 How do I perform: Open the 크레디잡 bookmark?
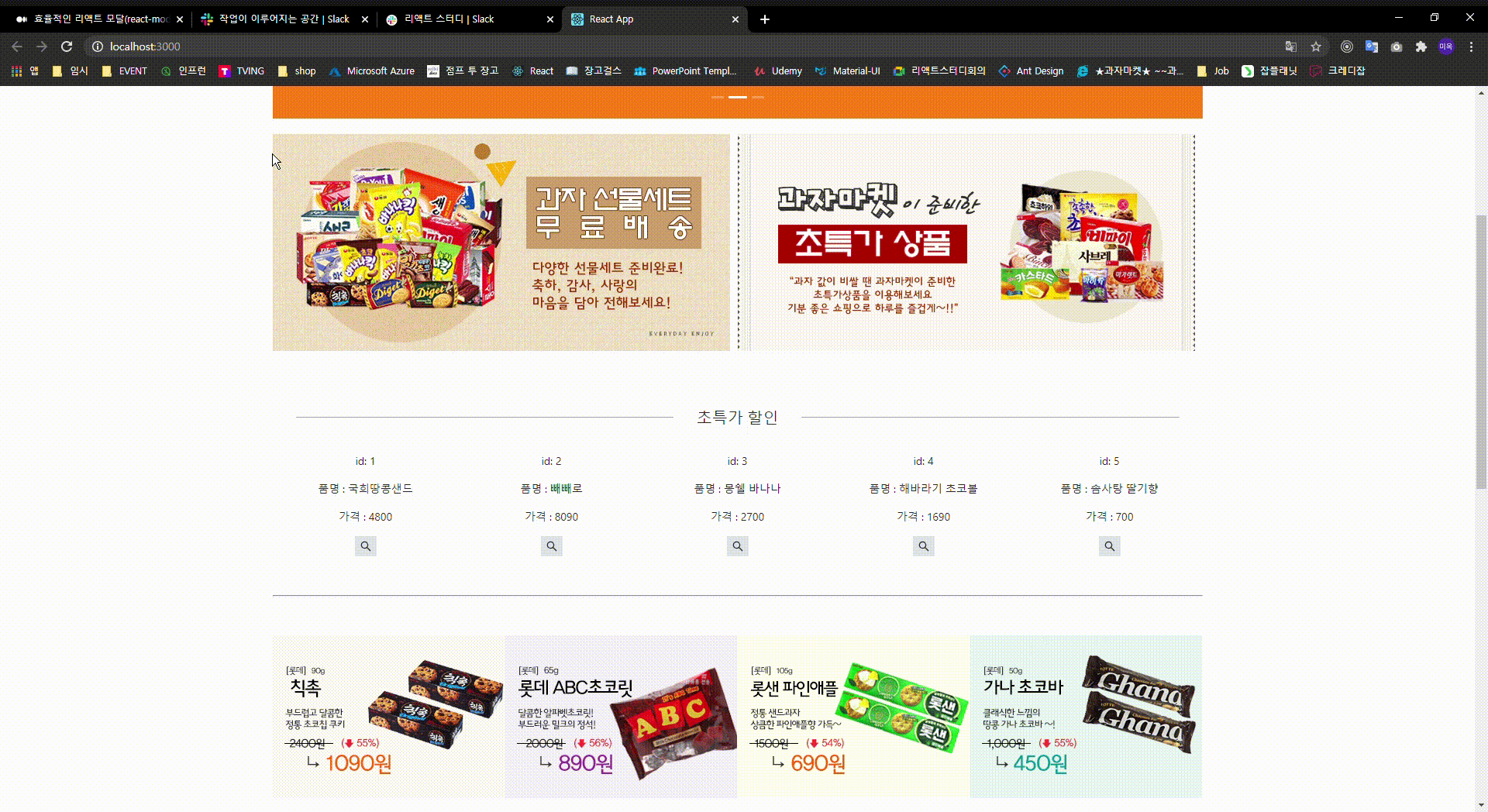(x=1338, y=71)
